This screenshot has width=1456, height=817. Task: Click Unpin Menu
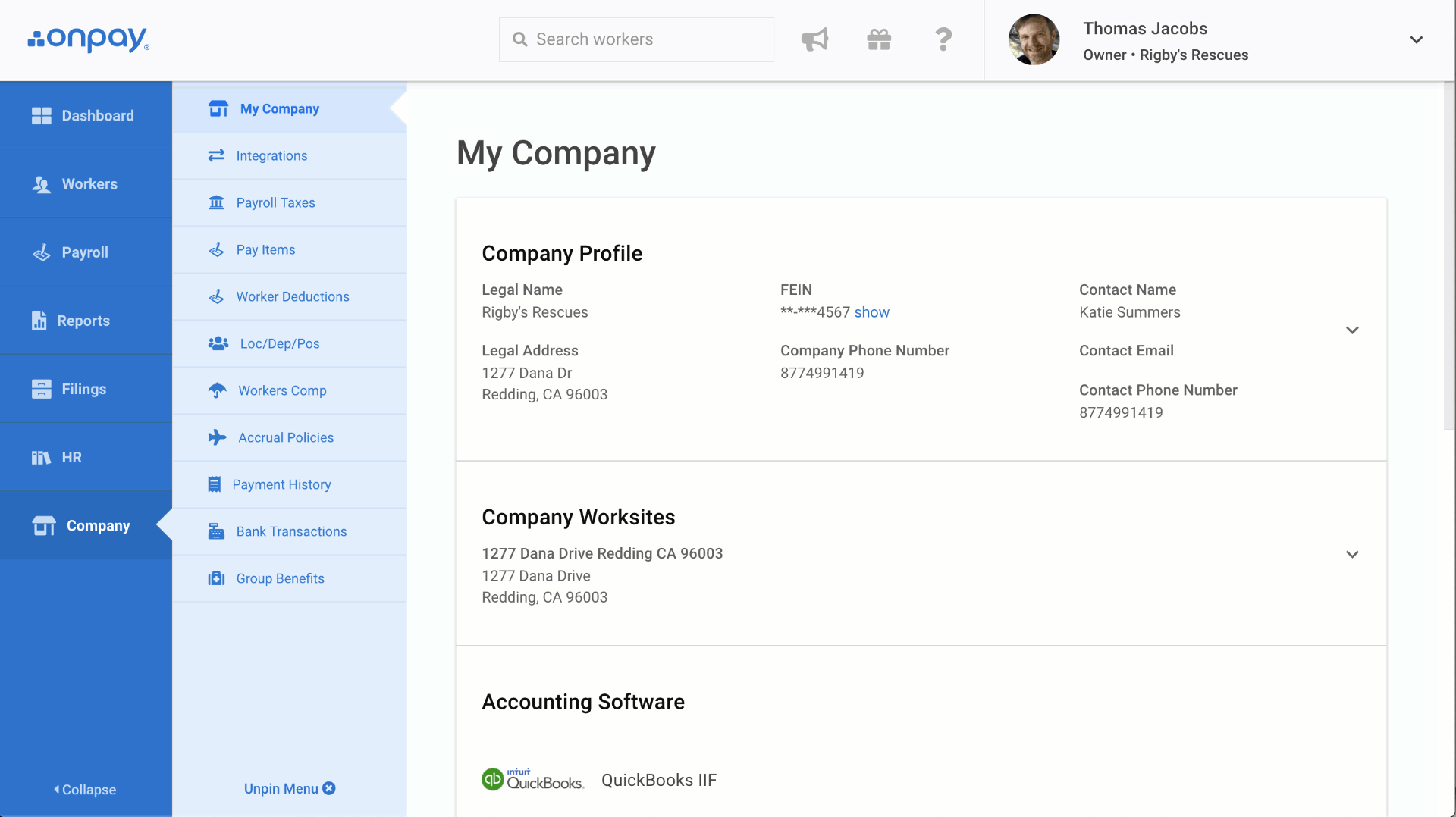tap(289, 788)
